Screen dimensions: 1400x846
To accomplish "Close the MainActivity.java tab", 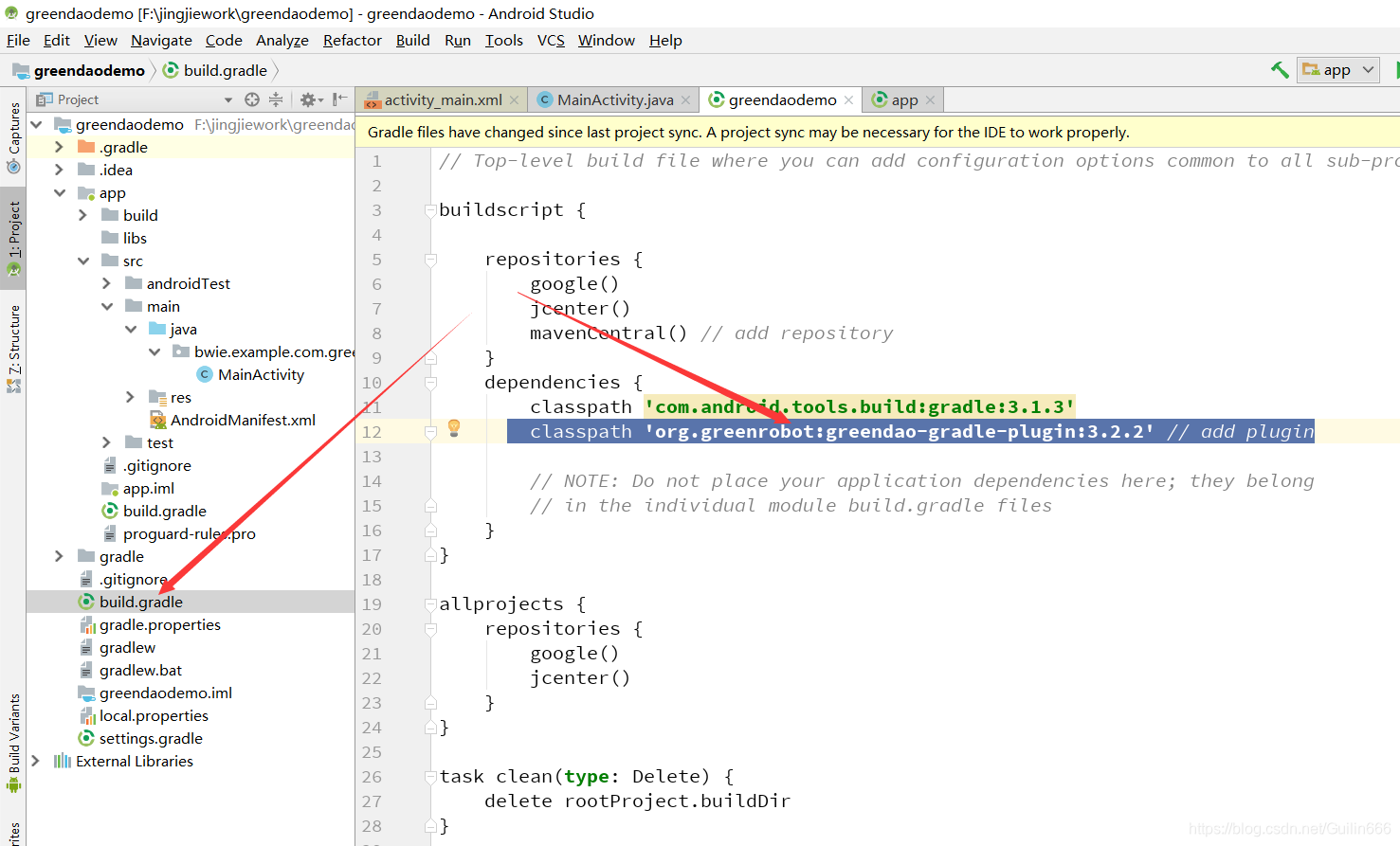I will coord(686,99).
